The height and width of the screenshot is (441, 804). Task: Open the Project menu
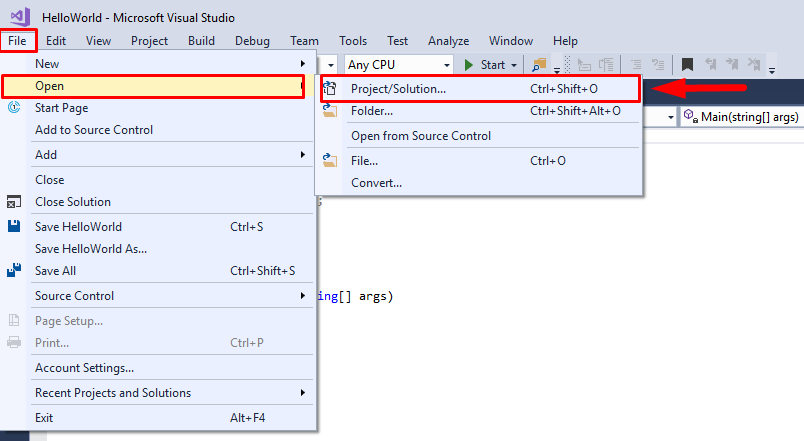(149, 41)
